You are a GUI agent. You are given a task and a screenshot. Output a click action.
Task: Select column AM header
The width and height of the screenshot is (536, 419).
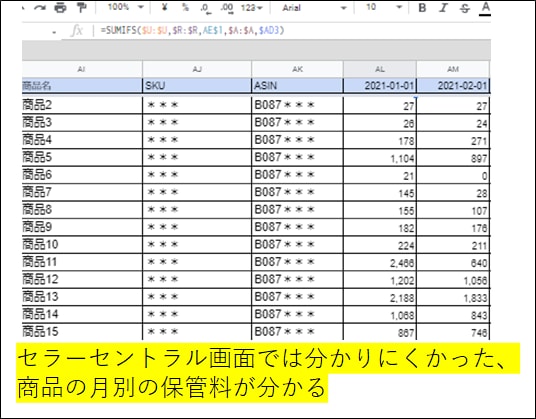pos(453,69)
